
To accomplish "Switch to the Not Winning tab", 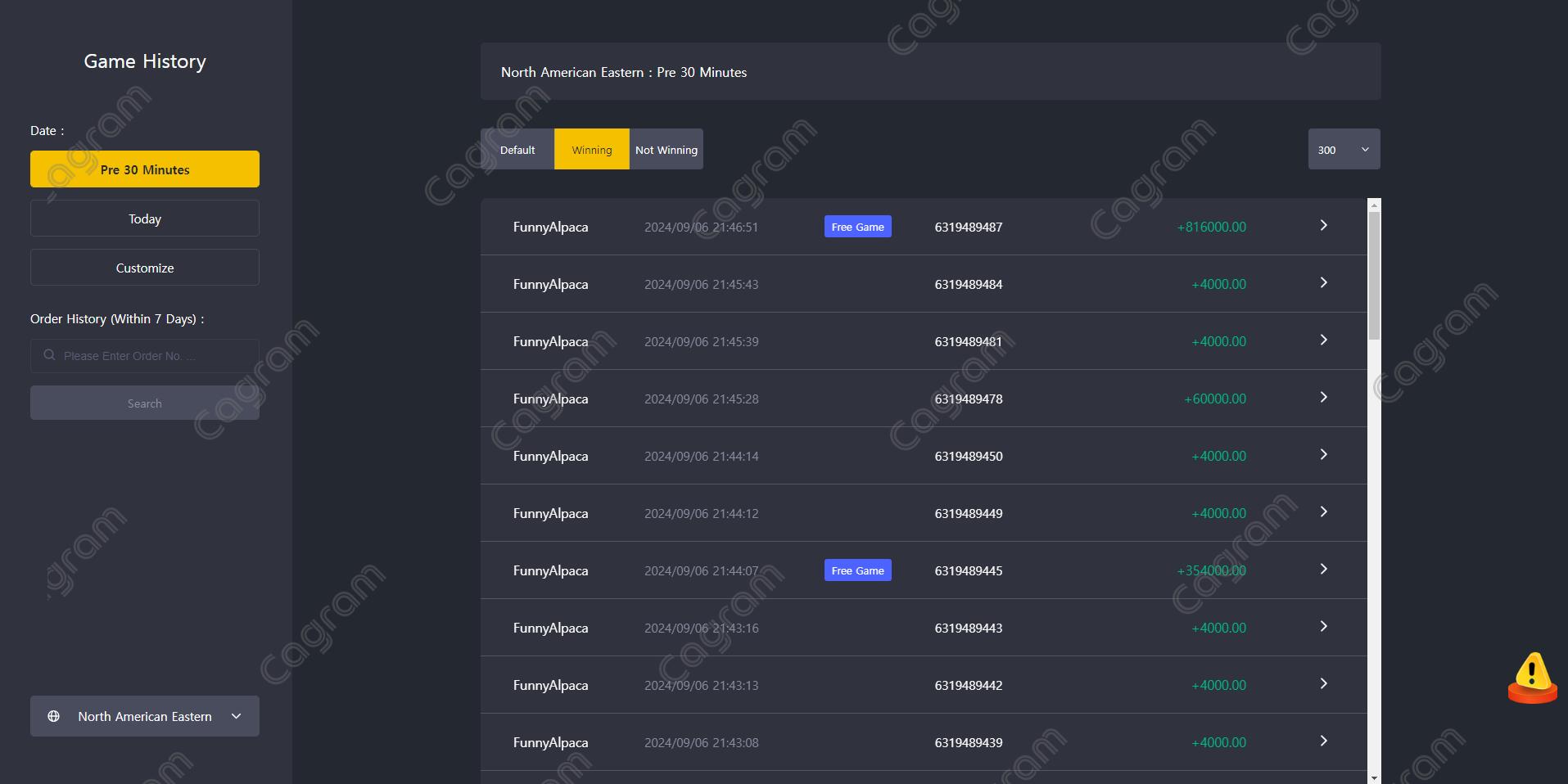I will (666, 150).
